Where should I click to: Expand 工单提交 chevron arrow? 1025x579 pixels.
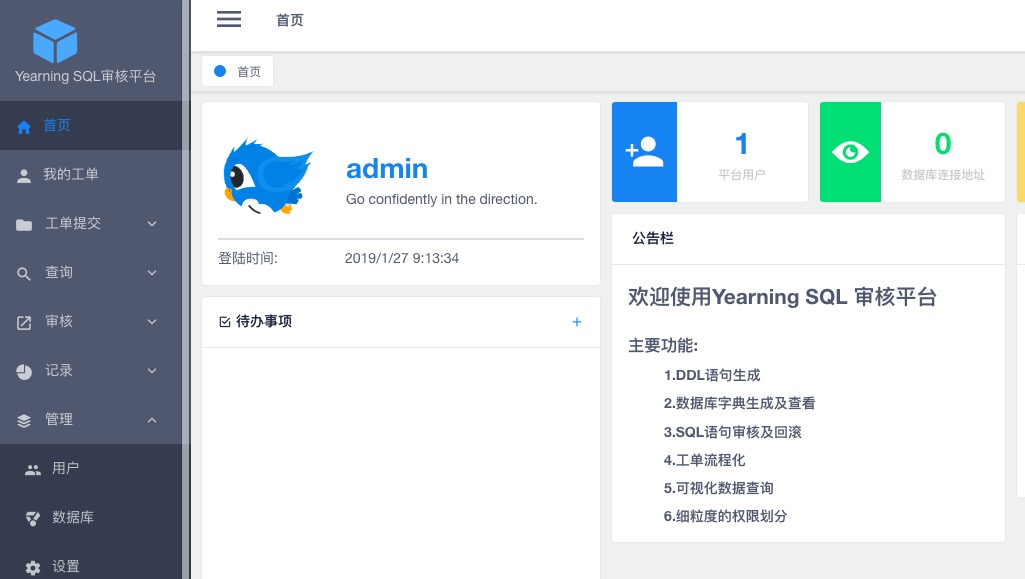point(152,223)
